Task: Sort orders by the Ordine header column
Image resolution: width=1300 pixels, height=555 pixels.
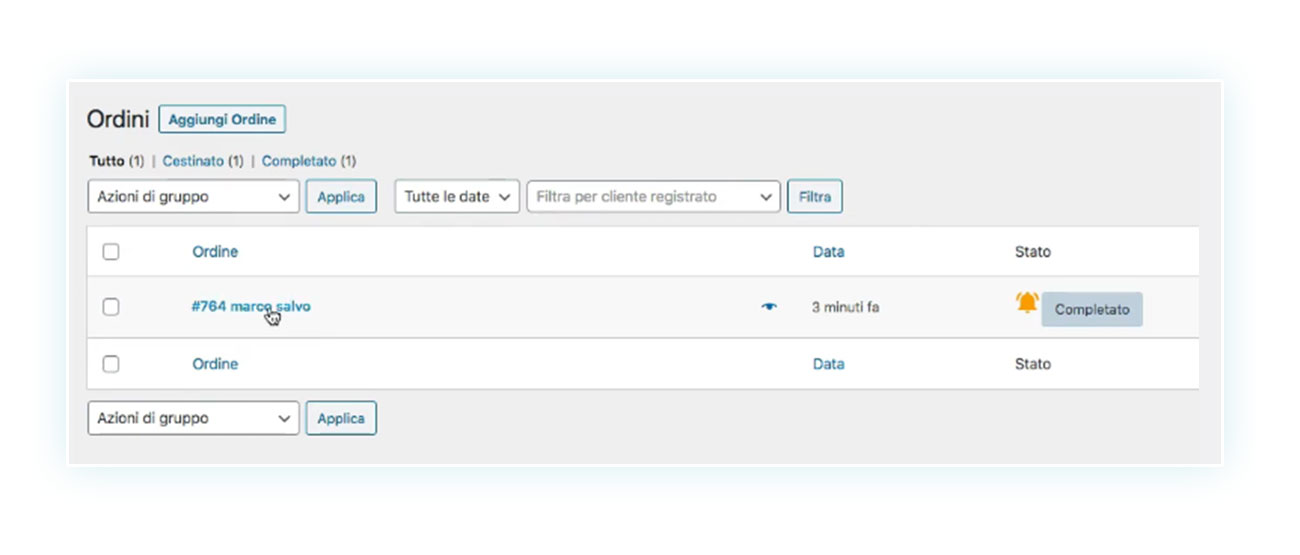Action: point(215,252)
